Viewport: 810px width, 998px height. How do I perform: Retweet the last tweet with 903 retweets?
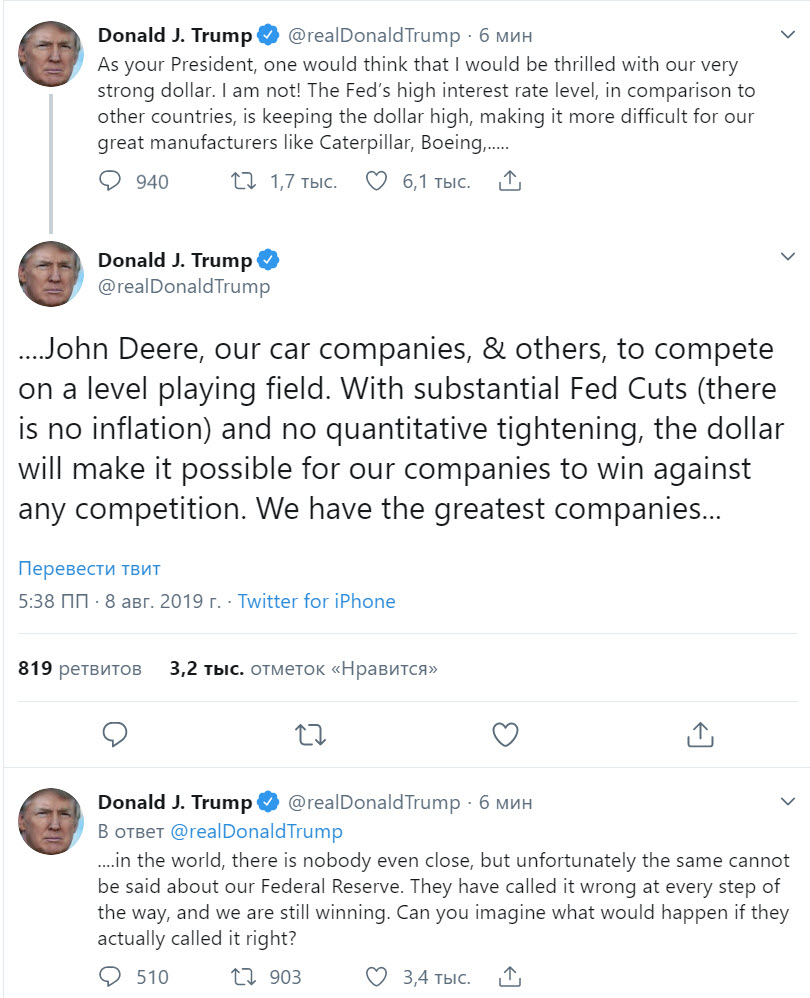coord(243,976)
